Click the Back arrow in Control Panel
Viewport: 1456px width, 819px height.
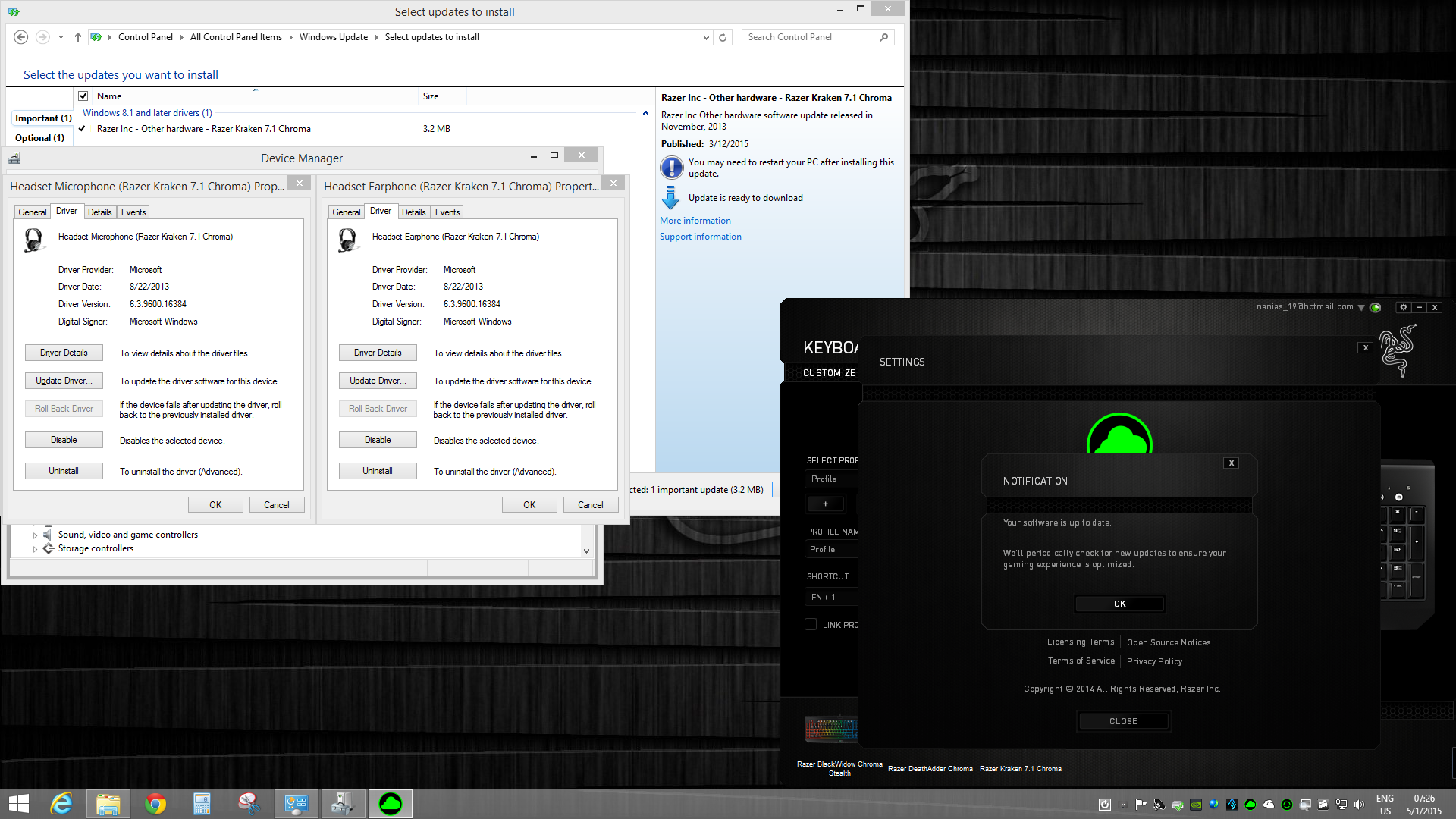pos(21,37)
